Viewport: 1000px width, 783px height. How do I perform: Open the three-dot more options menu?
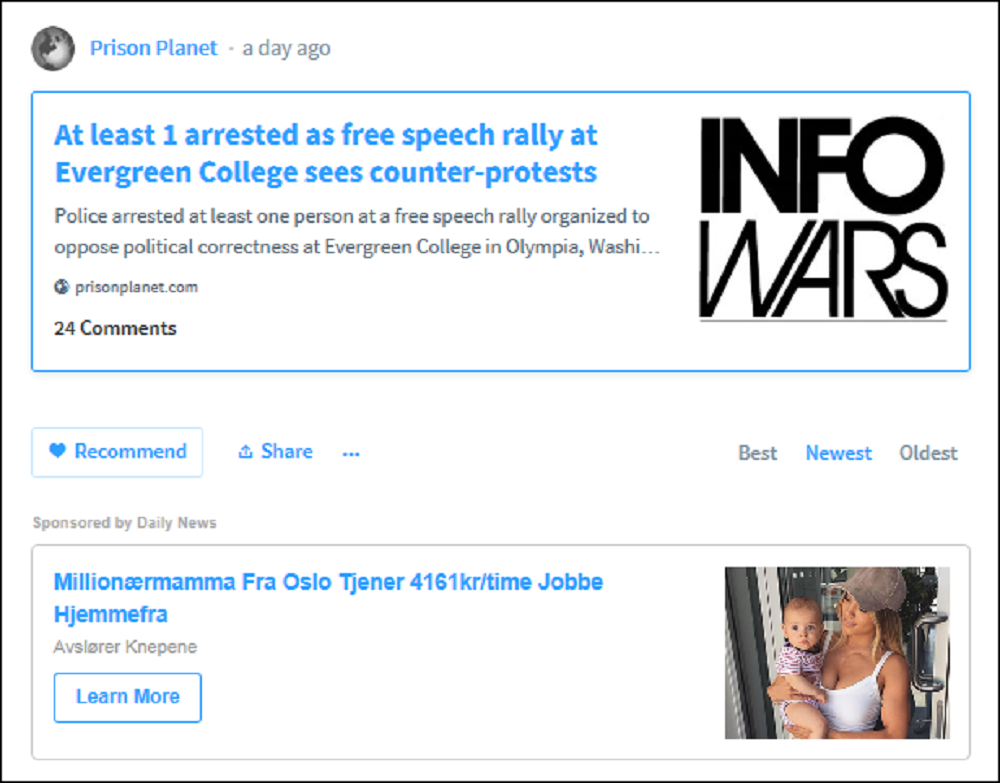(351, 453)
